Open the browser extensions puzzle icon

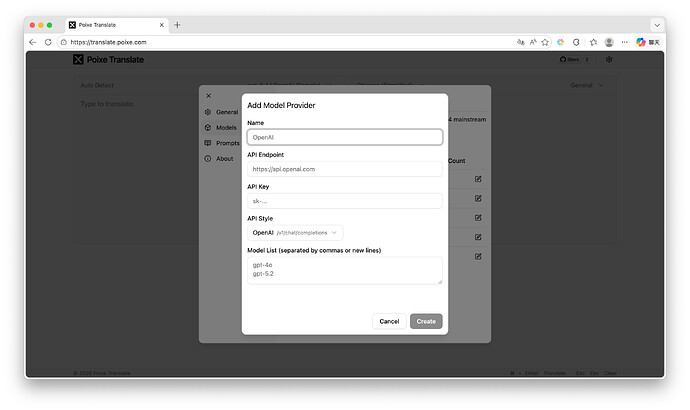[576, 42]
